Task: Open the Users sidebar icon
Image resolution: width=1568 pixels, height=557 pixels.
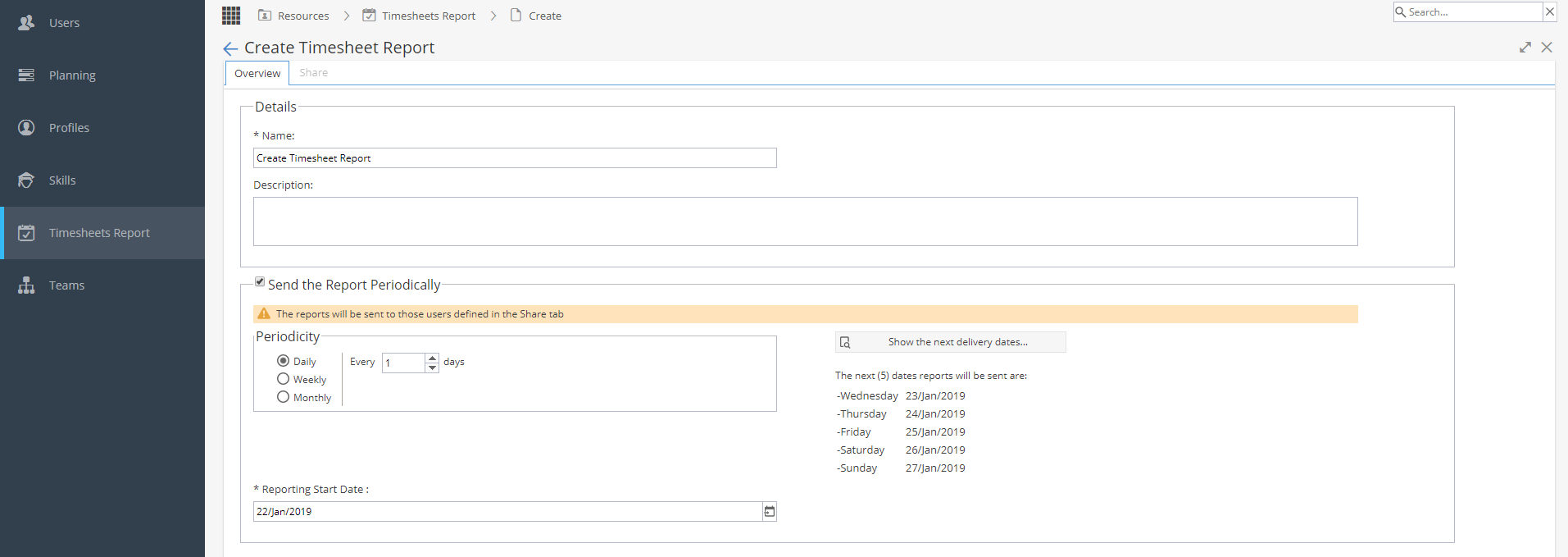Action: (x=26, y=23)
